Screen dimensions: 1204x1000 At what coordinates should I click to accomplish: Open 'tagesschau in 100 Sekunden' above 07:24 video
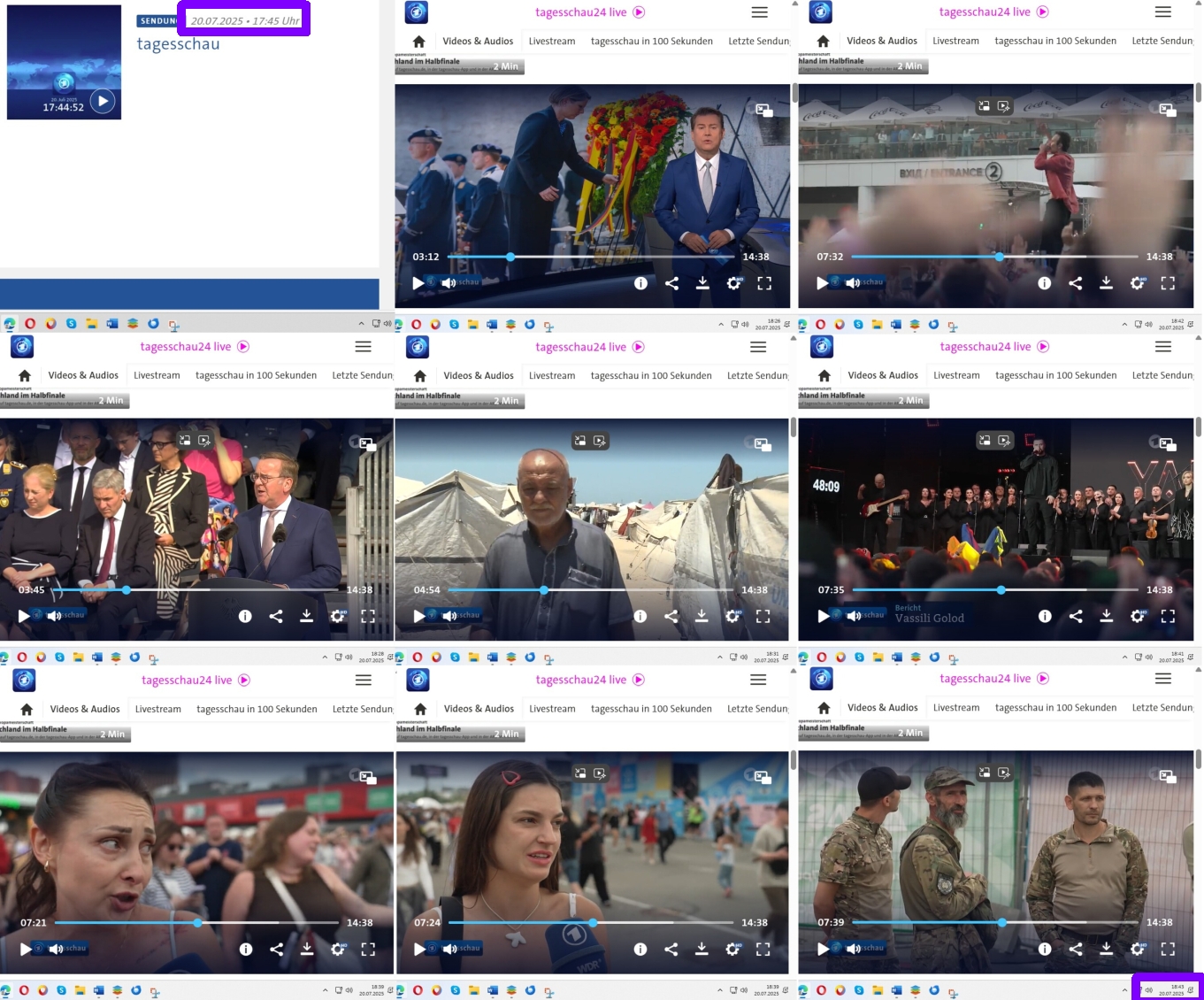pyautogui.click(x=651, y=709)
